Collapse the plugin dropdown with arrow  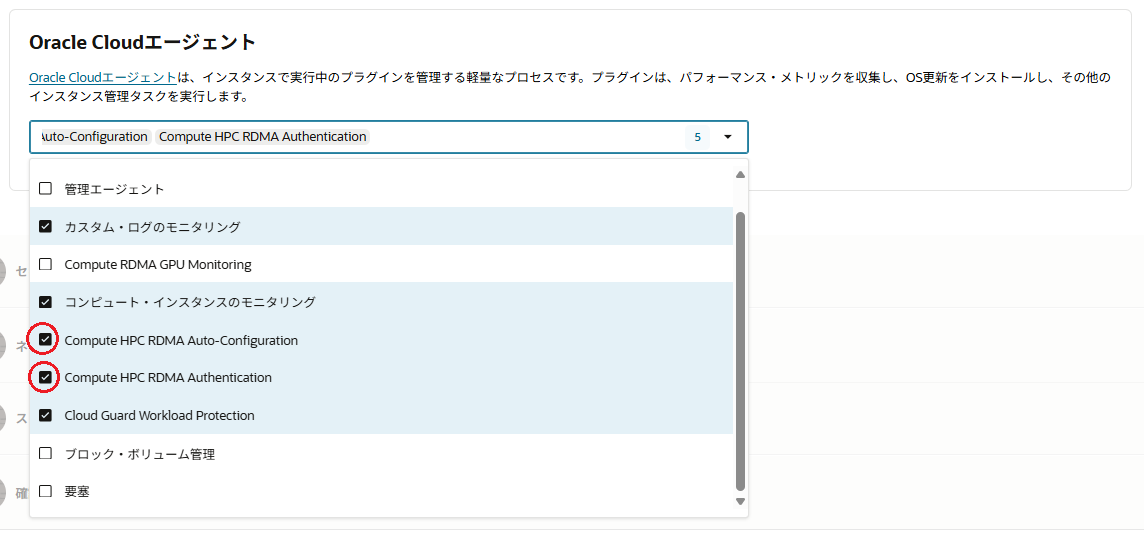click(x=728, y=137)
